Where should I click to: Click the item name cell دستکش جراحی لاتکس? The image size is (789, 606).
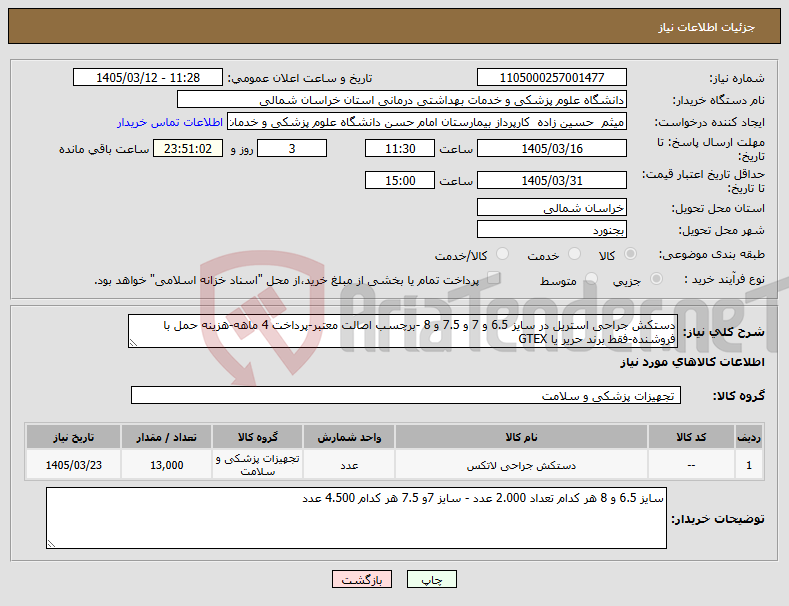click(x=521, y=465)
